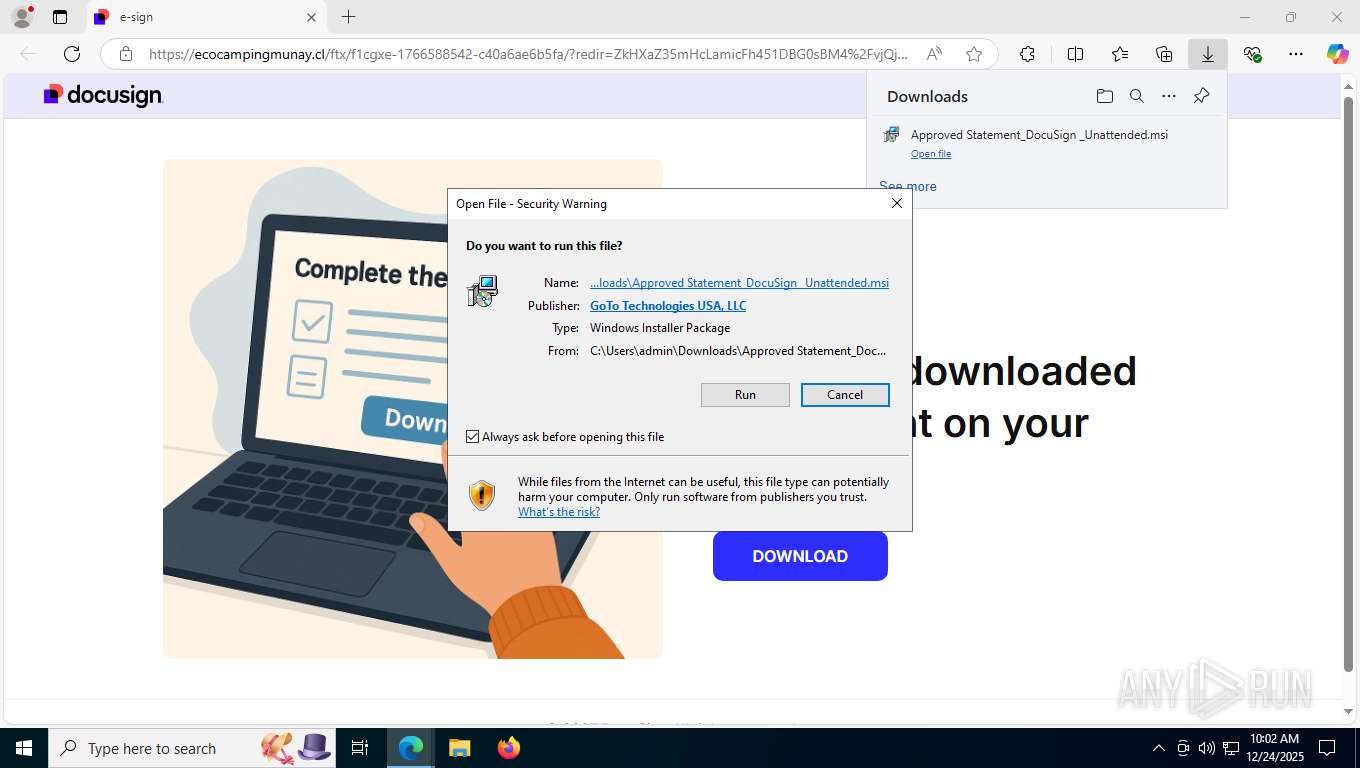This screenshot has height=768, width=1360.
Task: Toggle split screen icon
Action: (x=1075, y=54)
